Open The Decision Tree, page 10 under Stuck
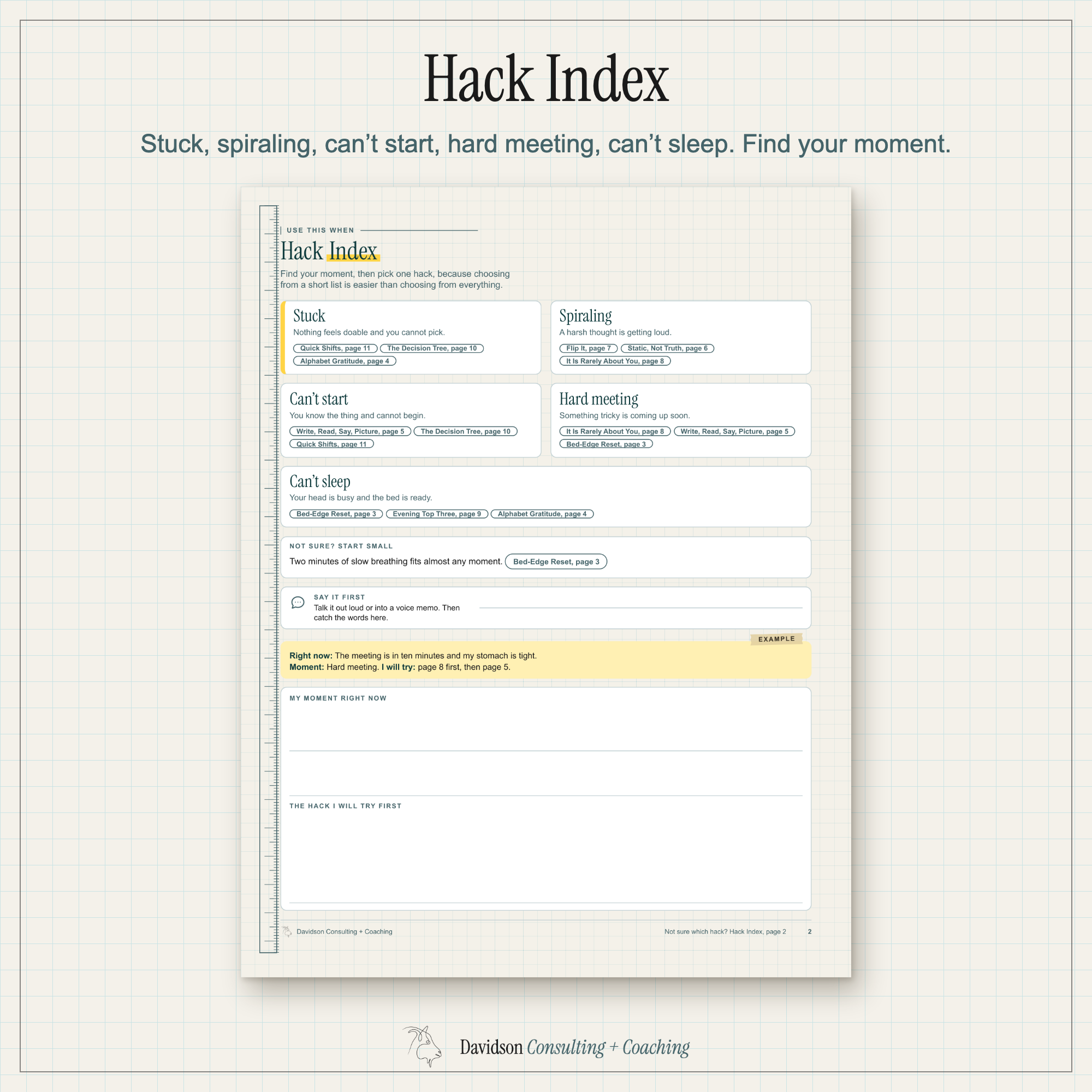The image size is (1092, 1092). 432,348
